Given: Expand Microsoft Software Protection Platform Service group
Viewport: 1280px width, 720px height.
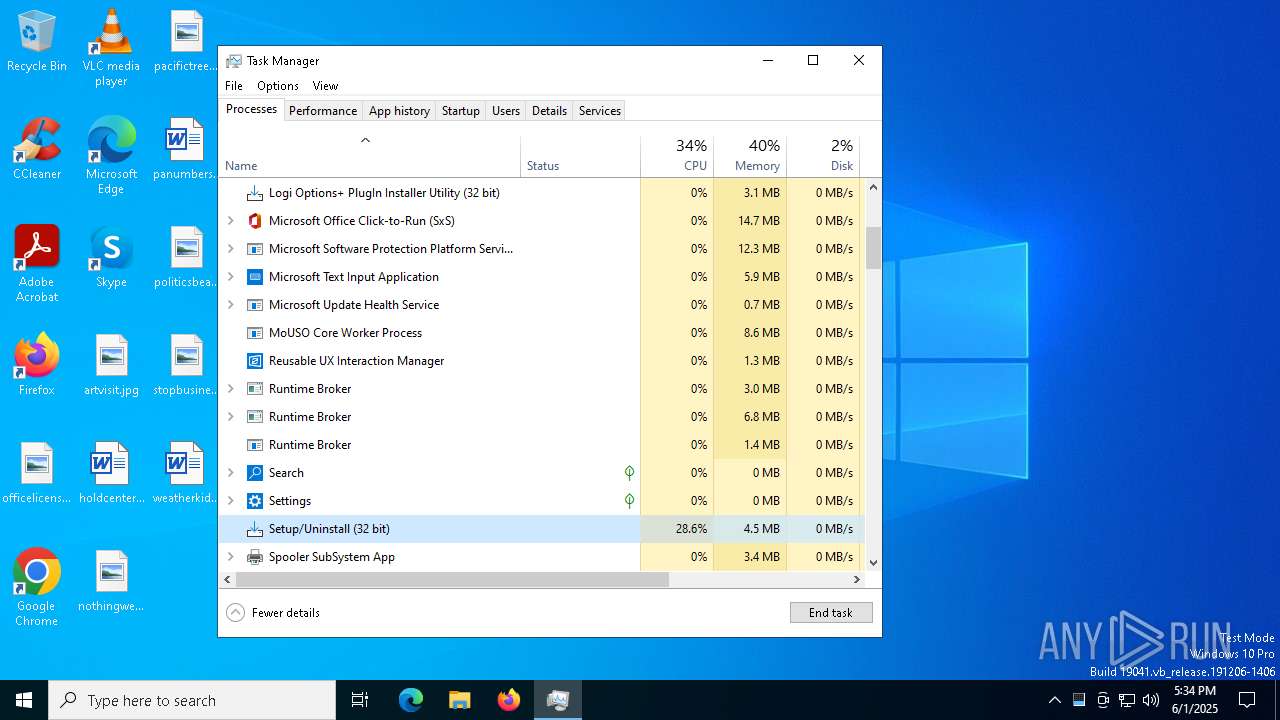Looking at the screenshot, I should (231, 249).
